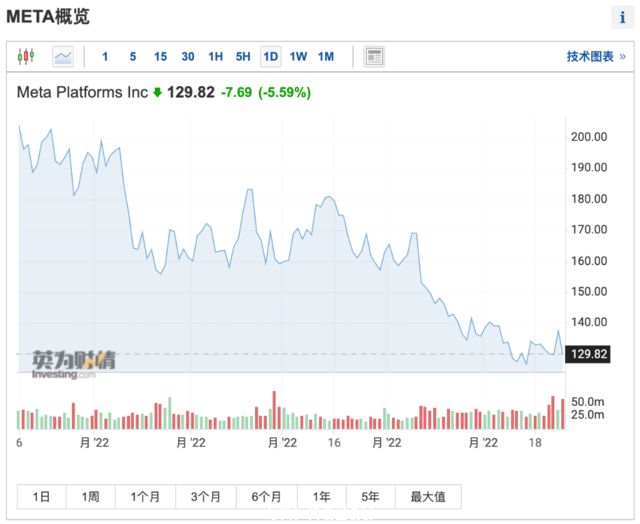Click the 129.82 current price label on axis
This screenshot has width=640, height=524.
[x=587, y=354]
